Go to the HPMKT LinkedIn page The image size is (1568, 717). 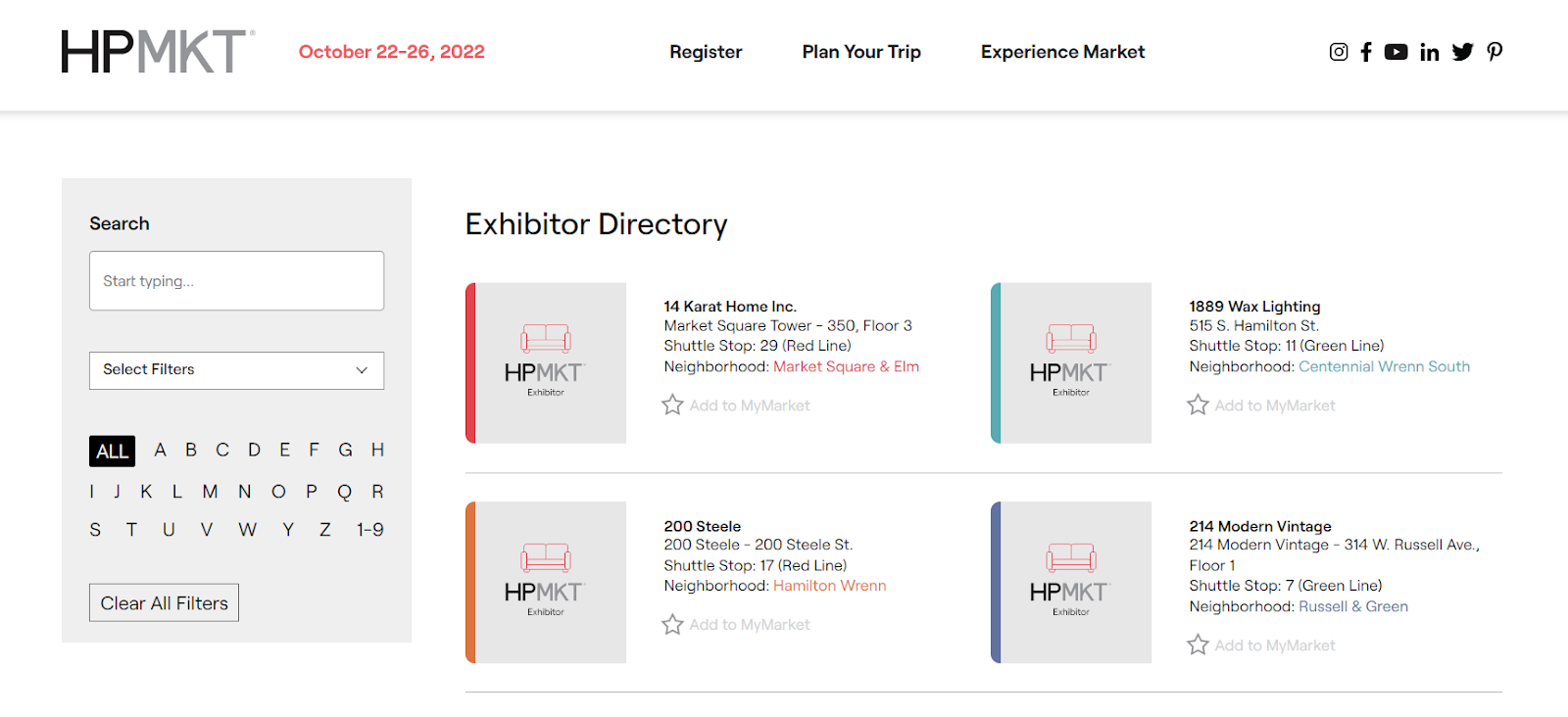pyautogui.click(x=1430, y=52)
